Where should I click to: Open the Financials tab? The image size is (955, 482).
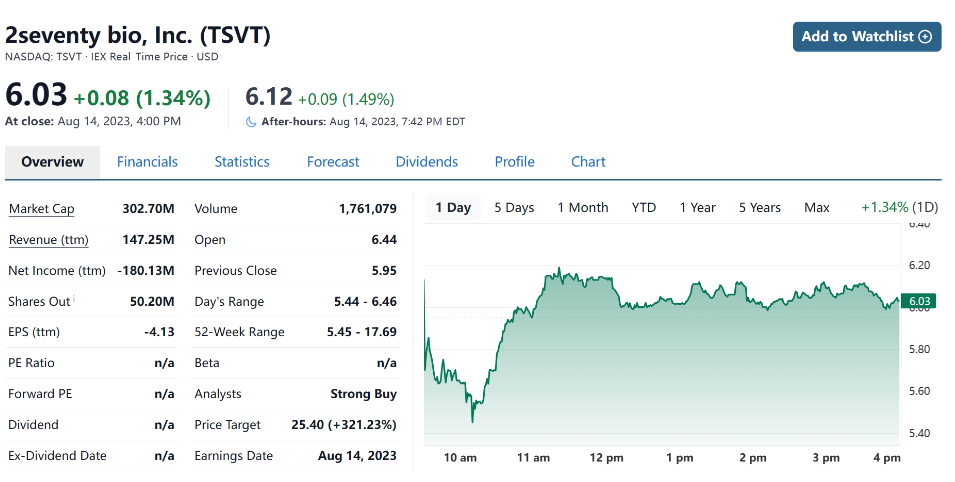point(147,162)
